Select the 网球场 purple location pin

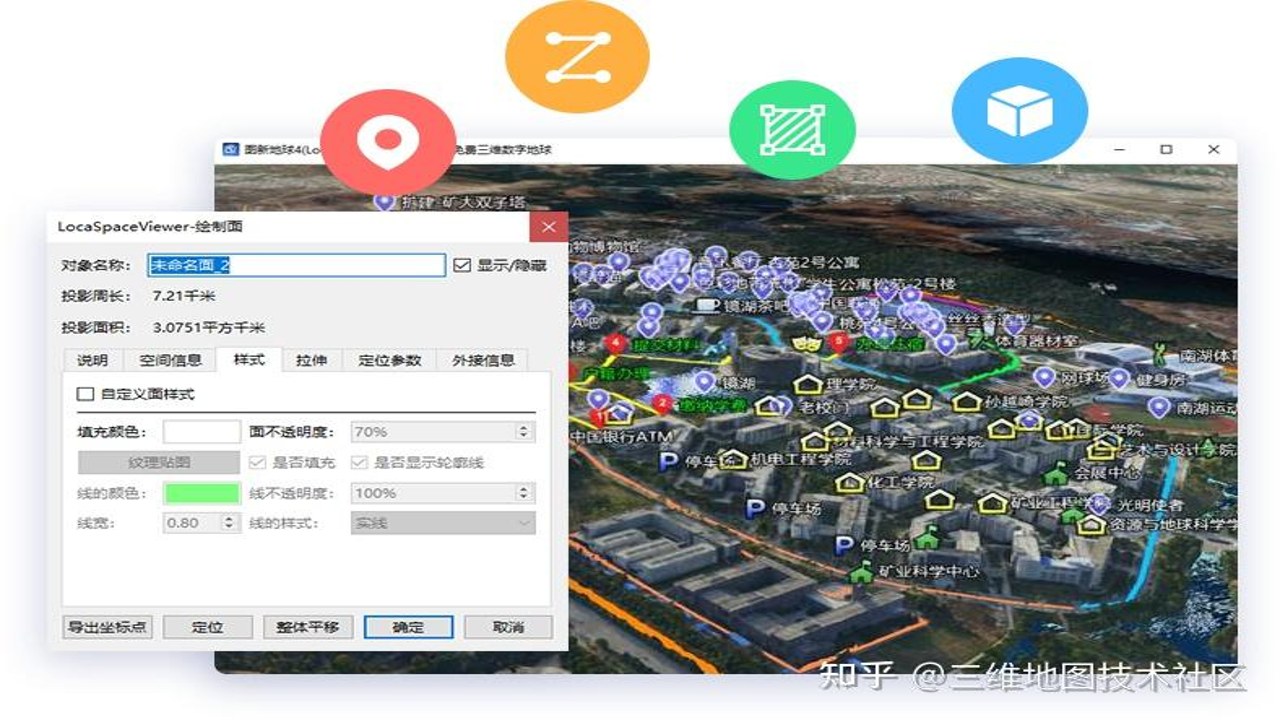tap(1045, 378)
